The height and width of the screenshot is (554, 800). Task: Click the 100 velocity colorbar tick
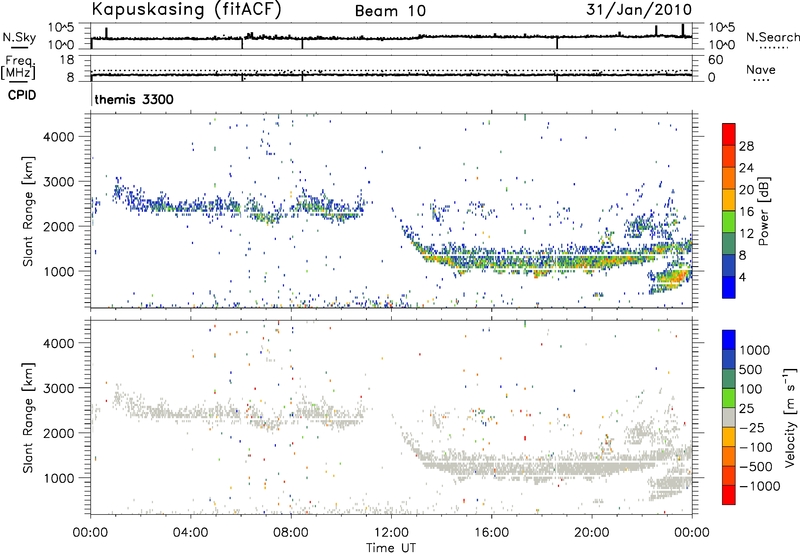[751, 389]
